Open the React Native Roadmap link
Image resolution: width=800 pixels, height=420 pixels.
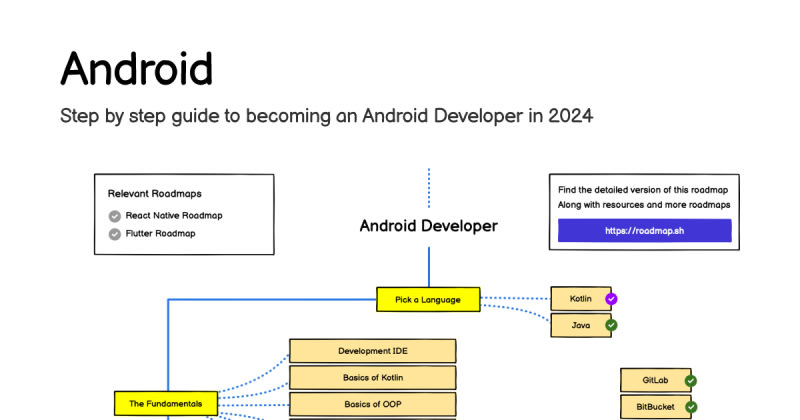[174, 215]
